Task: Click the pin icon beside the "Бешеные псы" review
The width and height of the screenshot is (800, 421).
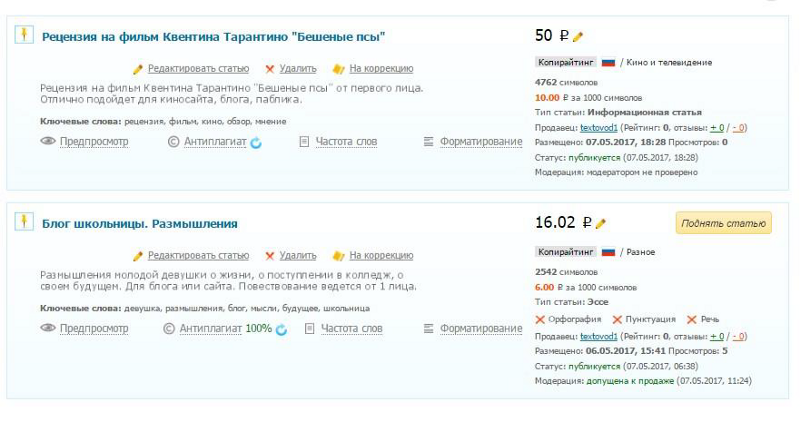Action: click(x=23, y=35)
